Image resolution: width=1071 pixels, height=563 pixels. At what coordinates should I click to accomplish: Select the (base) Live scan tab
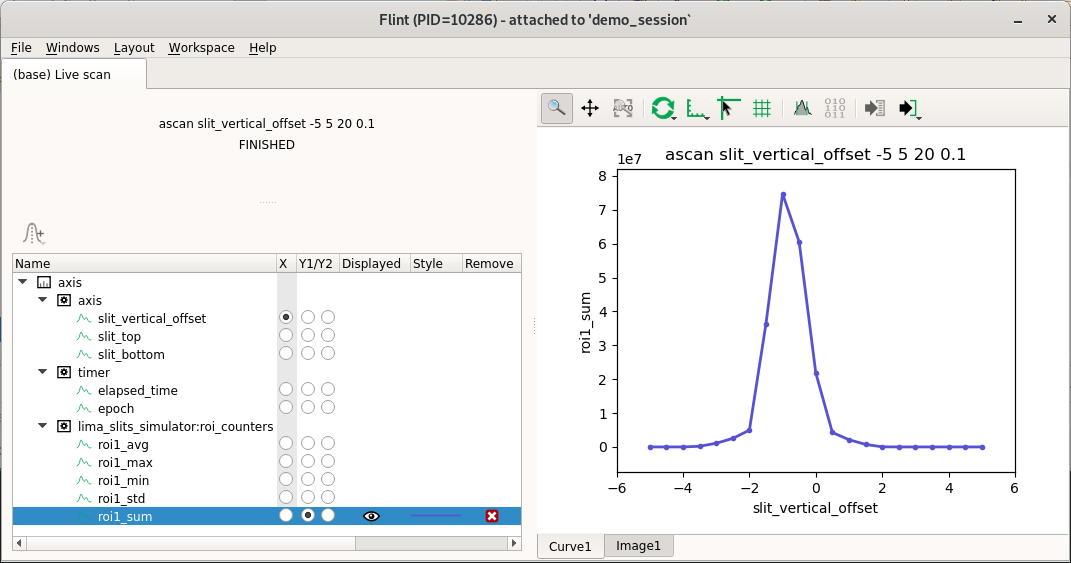coord(74,74)
